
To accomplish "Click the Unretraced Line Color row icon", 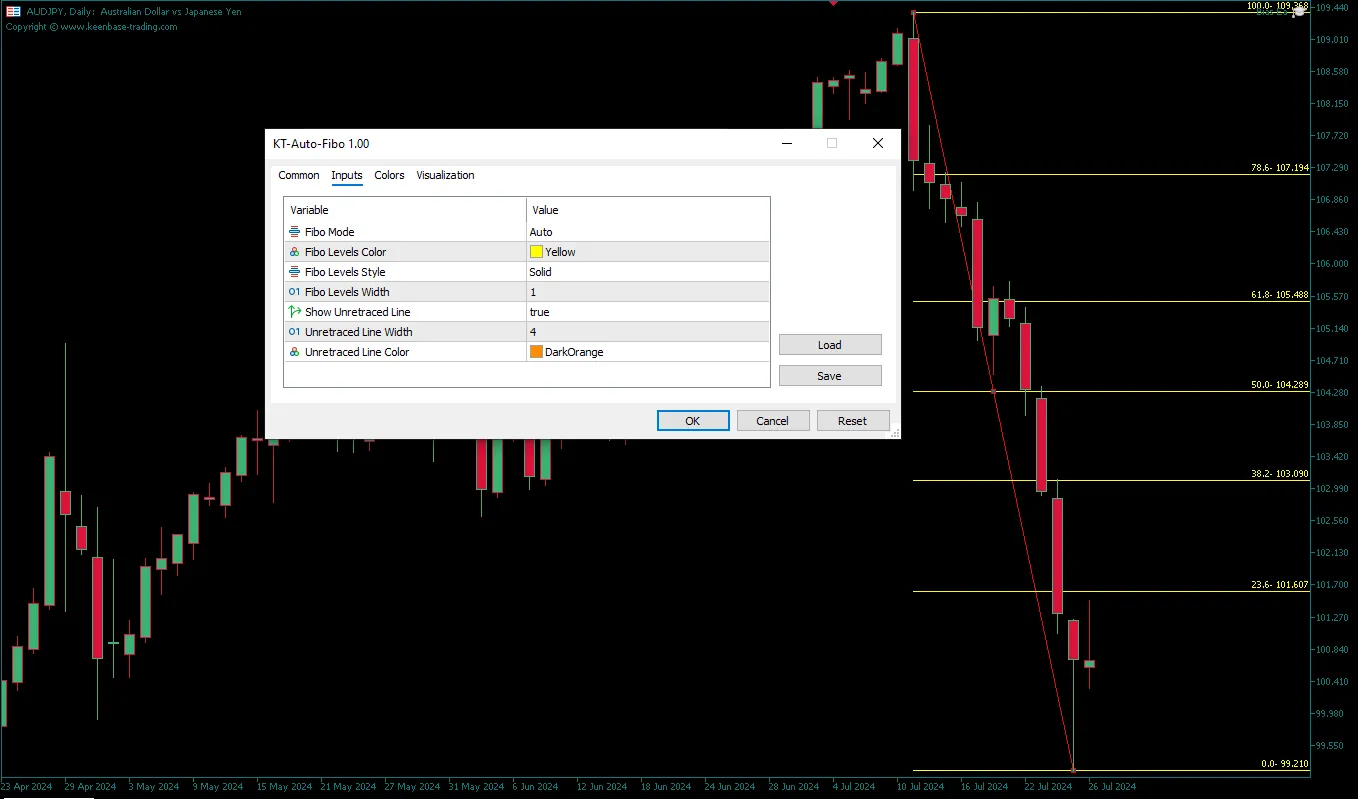I will (294, 352).
